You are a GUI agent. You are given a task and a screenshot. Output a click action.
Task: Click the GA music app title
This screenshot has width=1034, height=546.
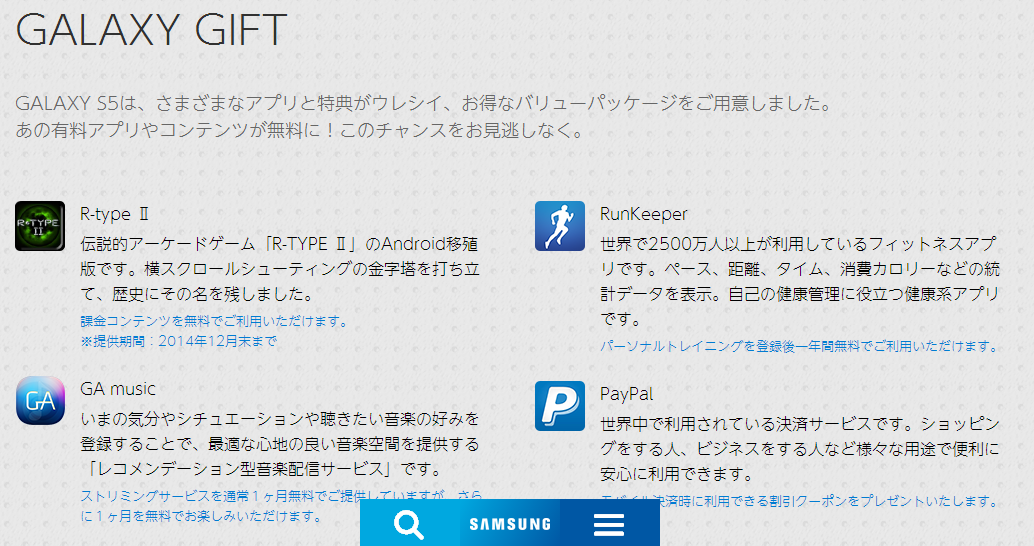click(x=118, y=389)
